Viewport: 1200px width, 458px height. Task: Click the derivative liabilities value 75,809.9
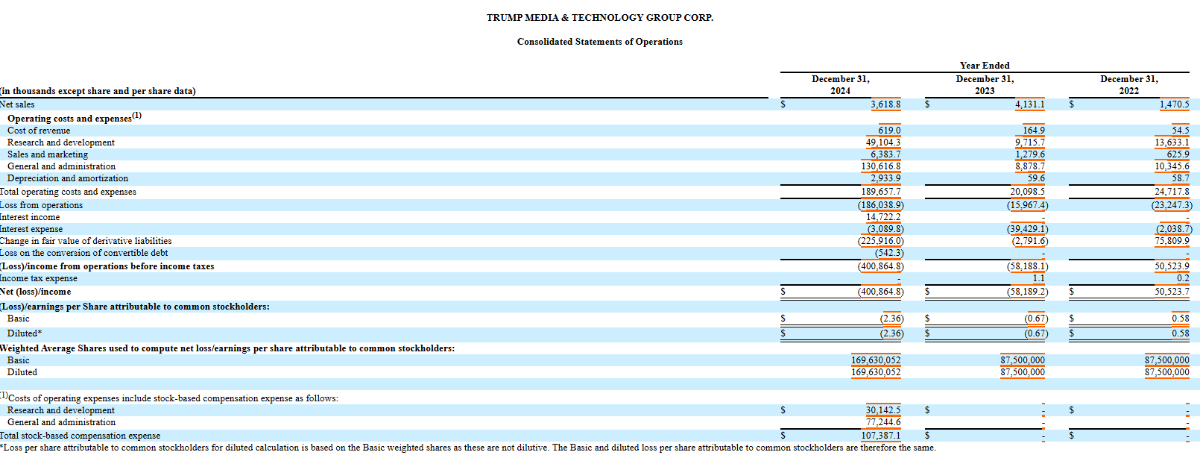pyautogui.click(x=1171, y=240)
